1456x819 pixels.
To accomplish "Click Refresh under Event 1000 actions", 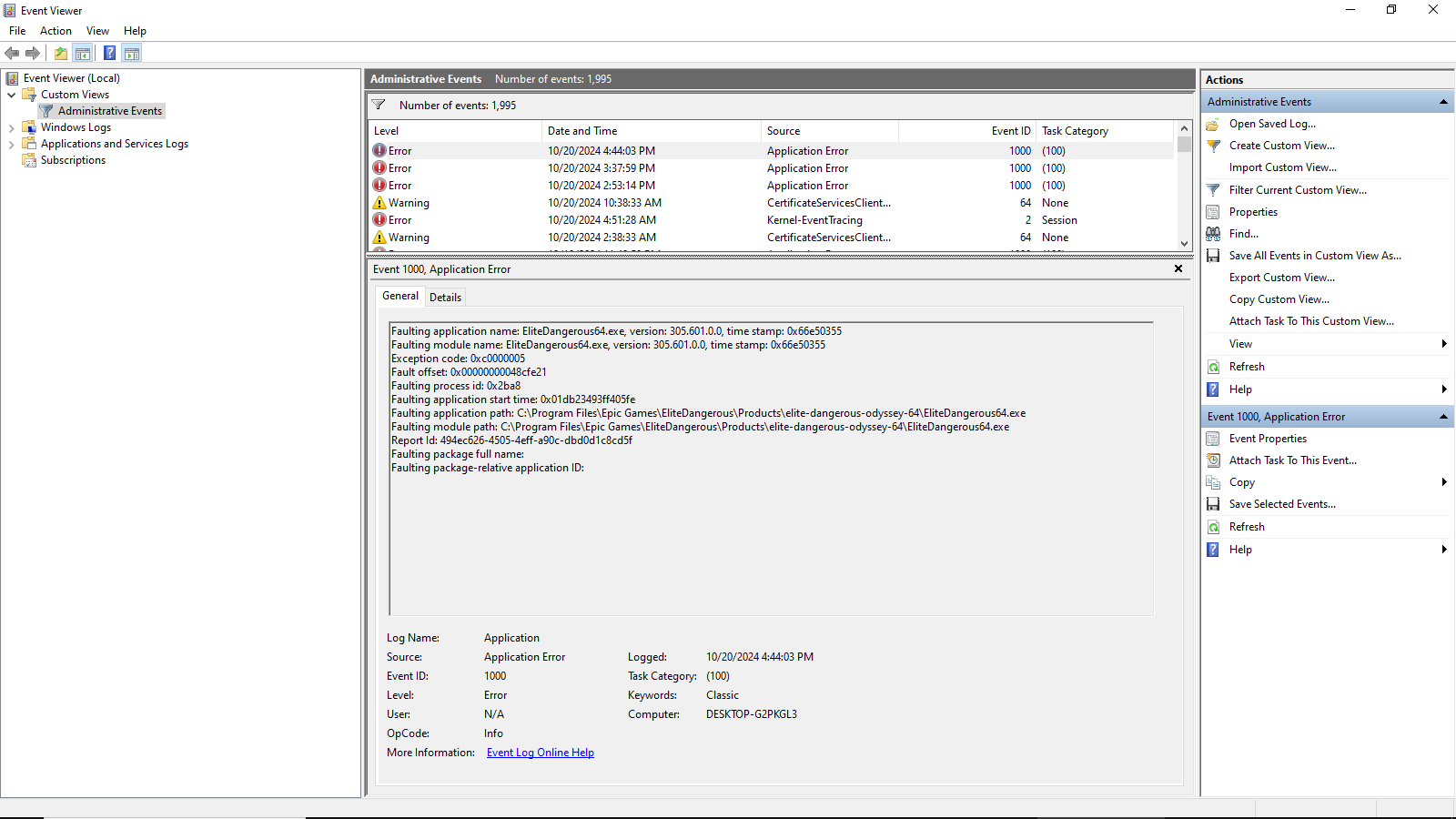I will pos(1247,527).
